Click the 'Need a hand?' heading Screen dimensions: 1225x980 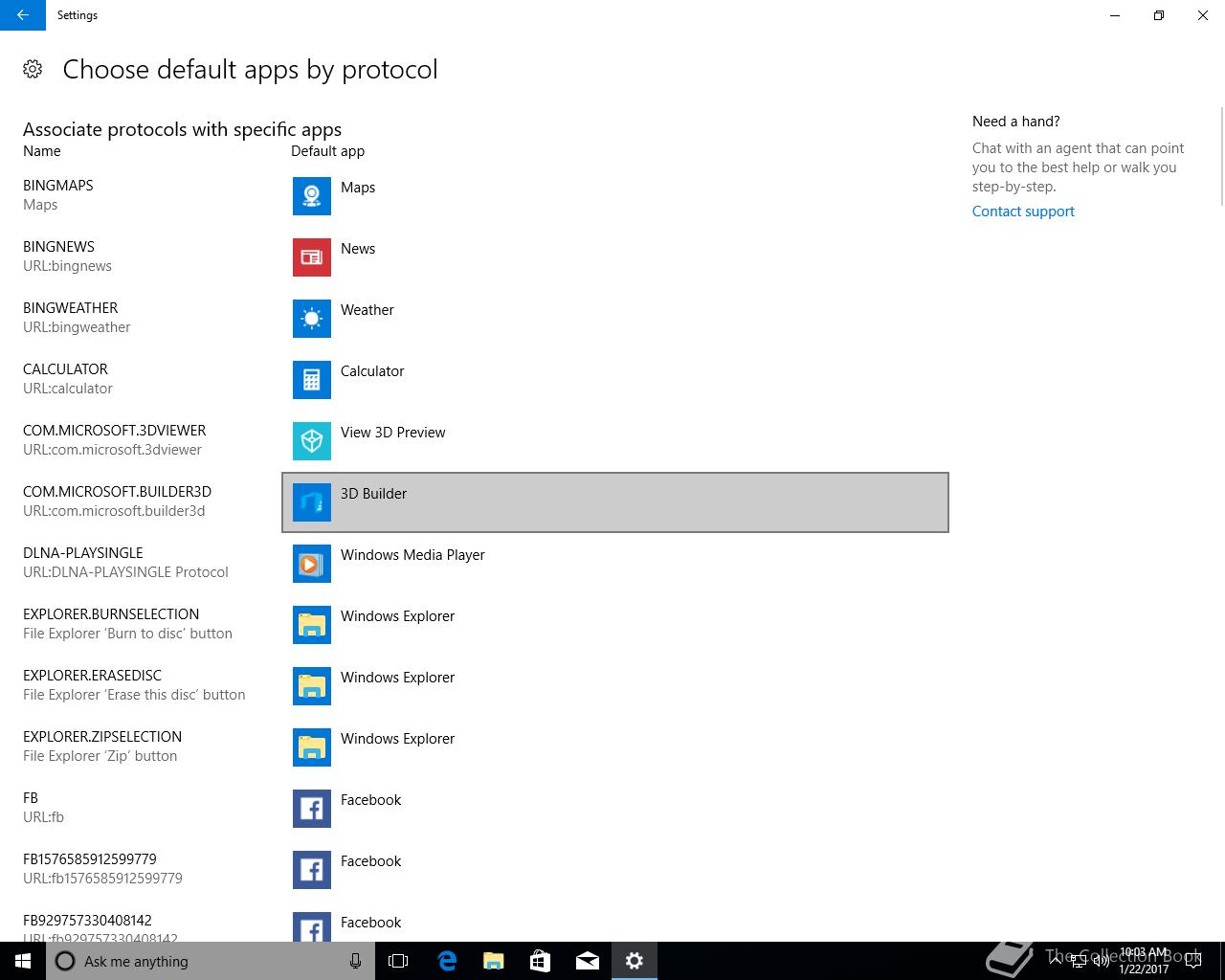[x=1016, y=122]
